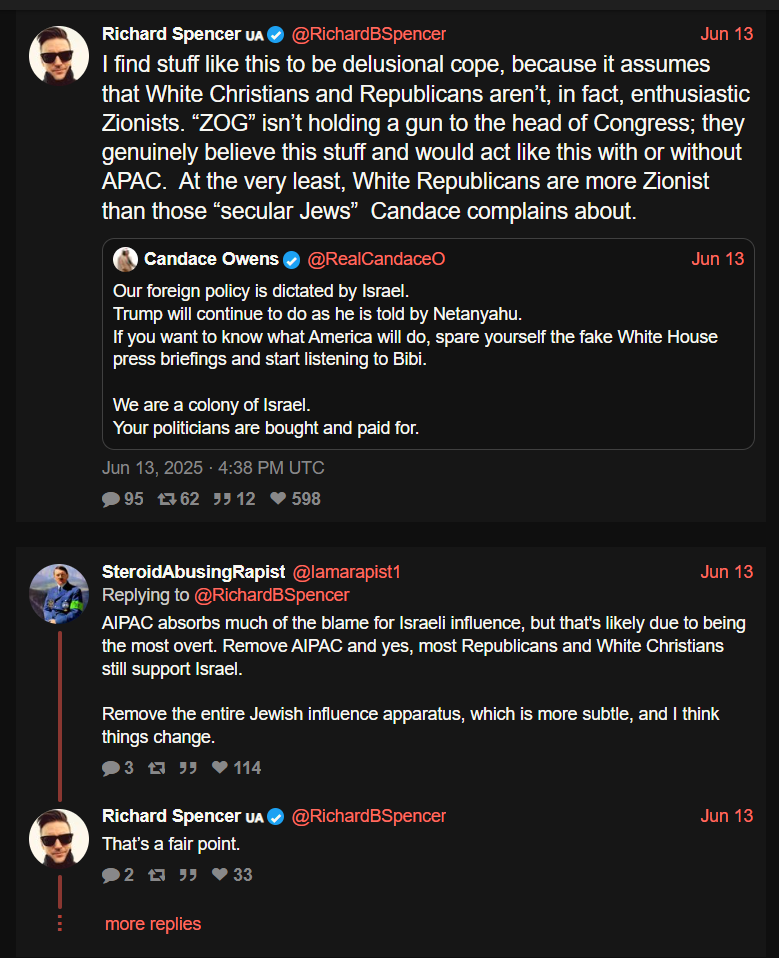779x958 pixels.
Task: Open the @RealCandaceO profile link
Action: pyautogui.click(x=376, y=259)
